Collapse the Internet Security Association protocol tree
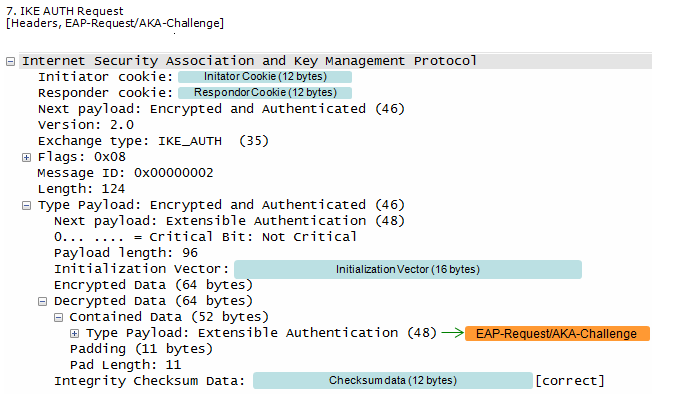677x397 pixels. point(11,62)
